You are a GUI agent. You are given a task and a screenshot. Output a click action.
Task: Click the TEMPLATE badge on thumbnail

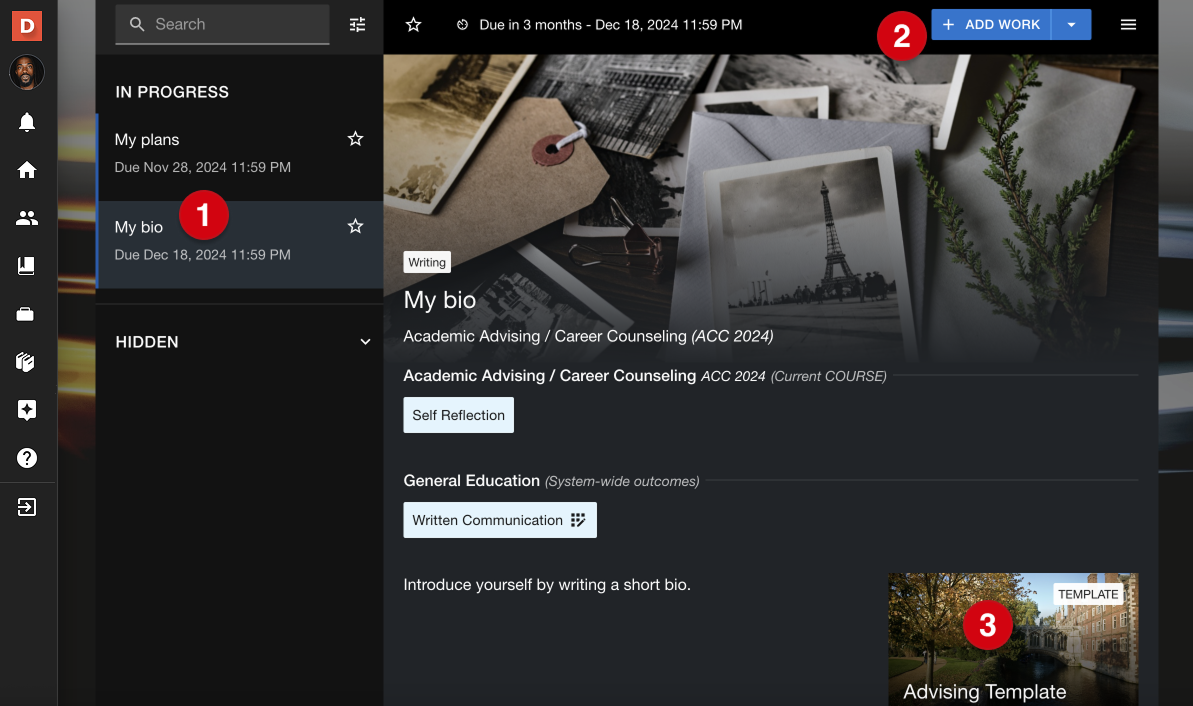(x=1088, y=594)
